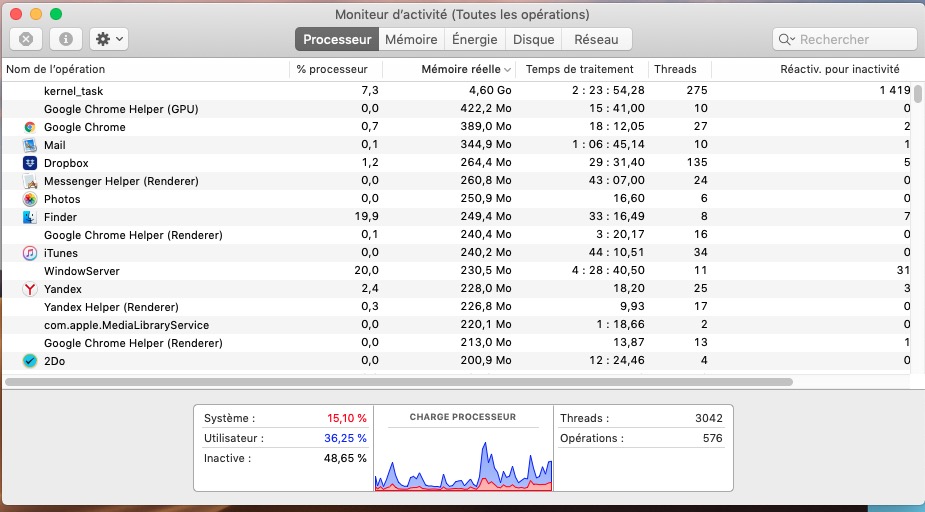Sort by Temps de traitement column
Image resolution: width=925 pixels, height=512 pixels.
582,69
